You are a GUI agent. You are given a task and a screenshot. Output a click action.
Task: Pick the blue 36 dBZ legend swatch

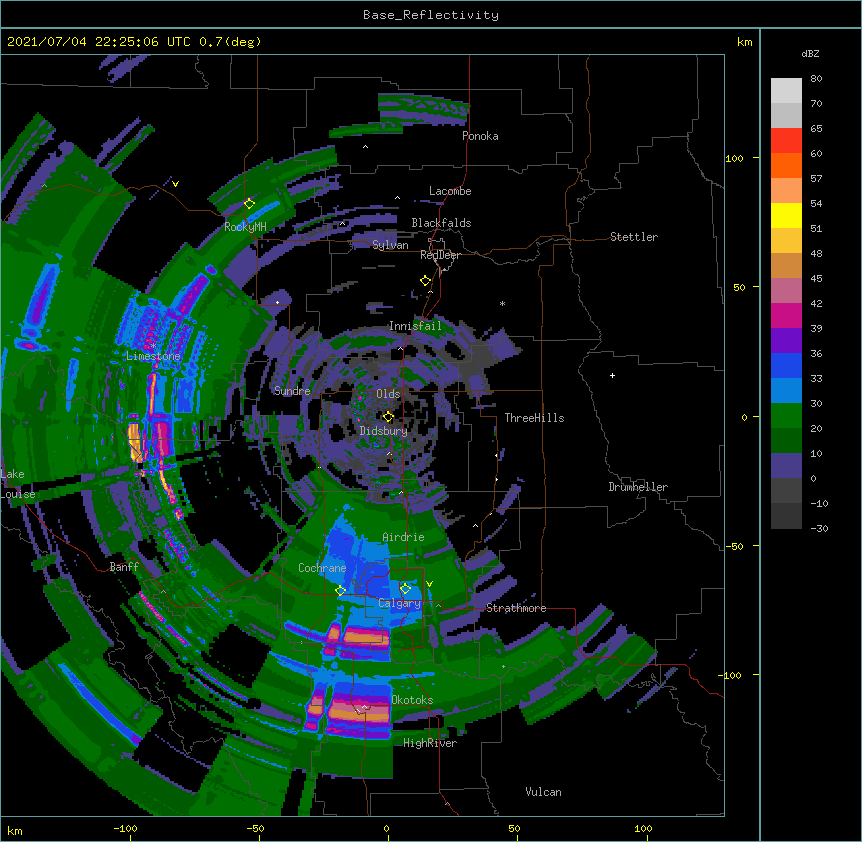pos(786,365)
